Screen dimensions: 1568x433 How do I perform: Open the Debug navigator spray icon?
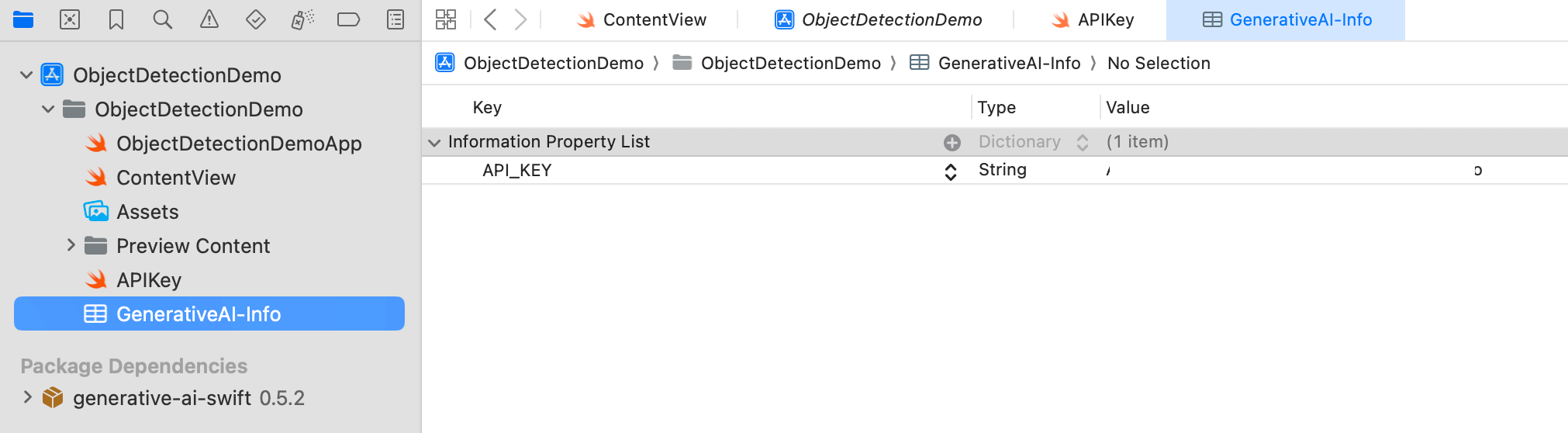tap(302, 19)
